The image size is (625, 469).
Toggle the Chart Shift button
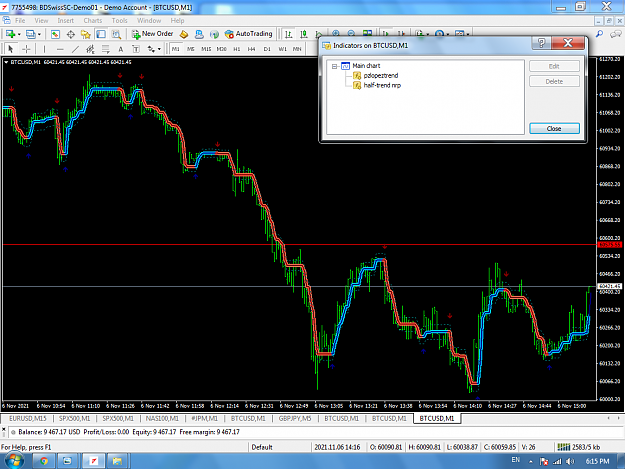coord(401,33)
